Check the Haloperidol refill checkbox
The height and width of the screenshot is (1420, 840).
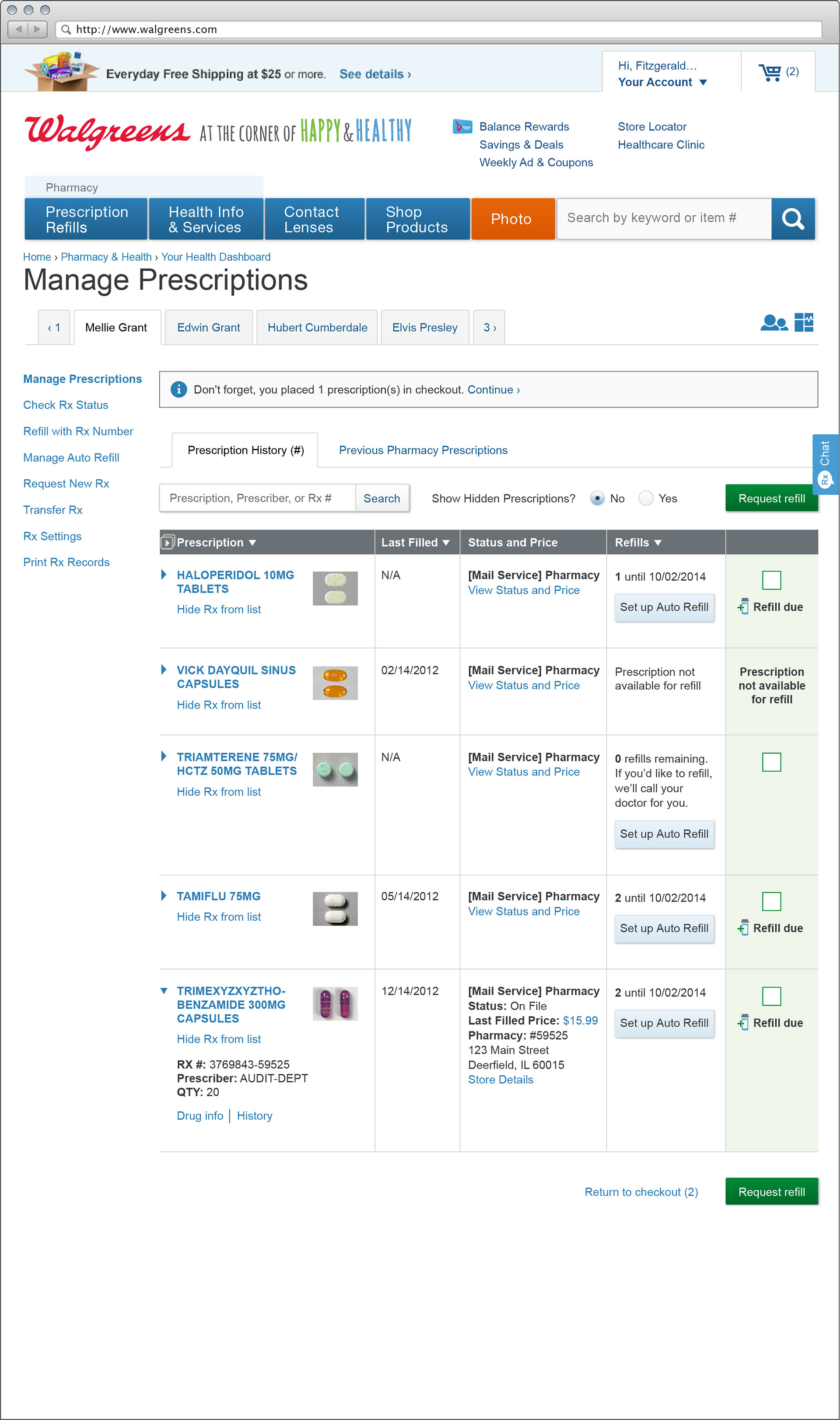pyautogui.click(x=771, y=580)
